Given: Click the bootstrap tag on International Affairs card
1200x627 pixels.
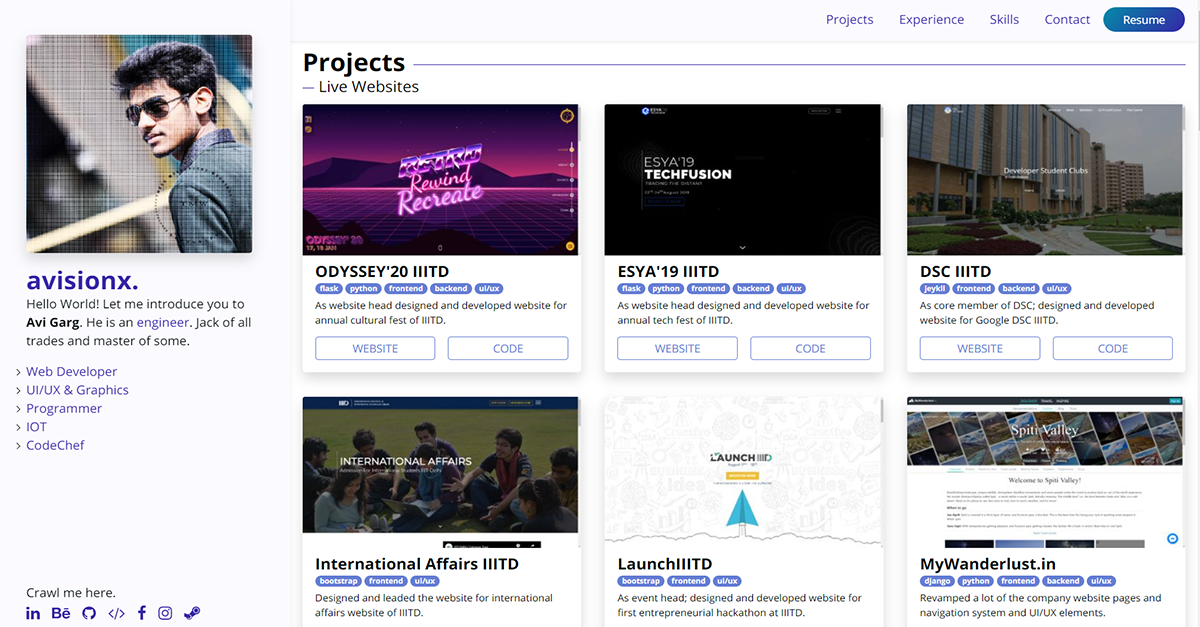Looking at the screenshot, I should [x=338, y=581].
